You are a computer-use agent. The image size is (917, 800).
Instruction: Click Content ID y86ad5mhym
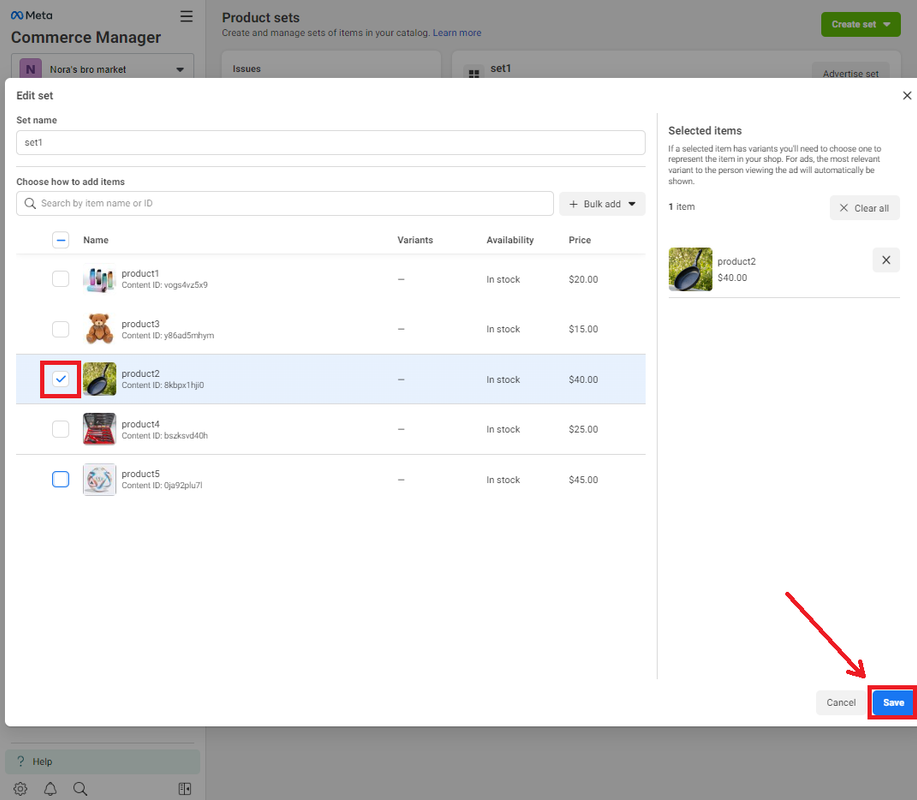coord(168,335)
